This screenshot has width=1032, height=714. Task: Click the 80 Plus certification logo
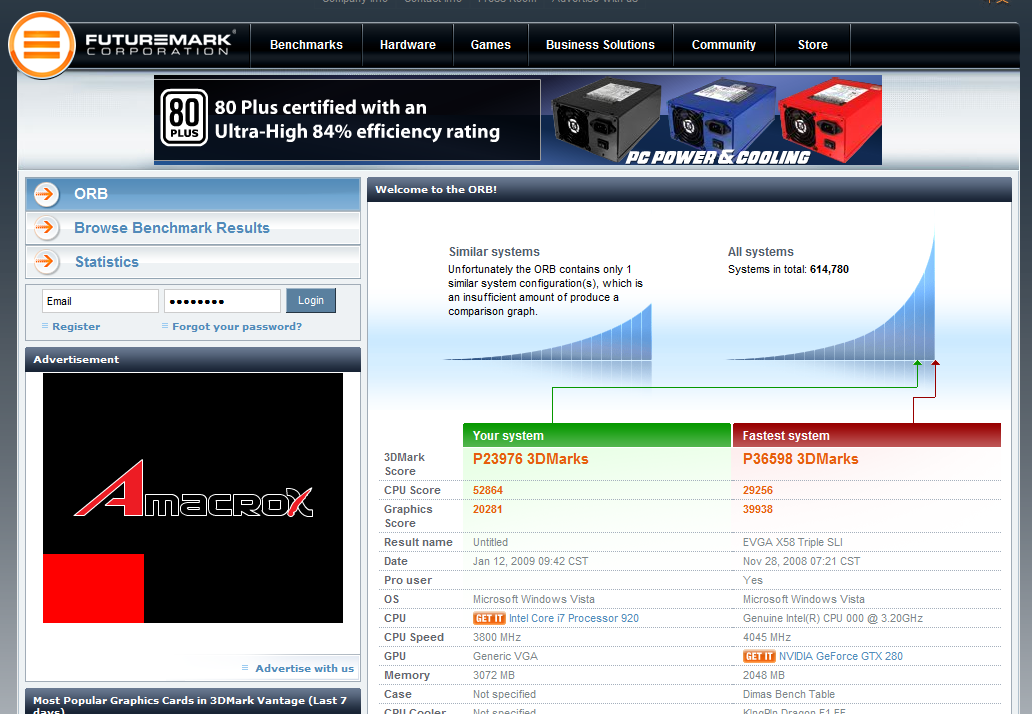(184, 118)
